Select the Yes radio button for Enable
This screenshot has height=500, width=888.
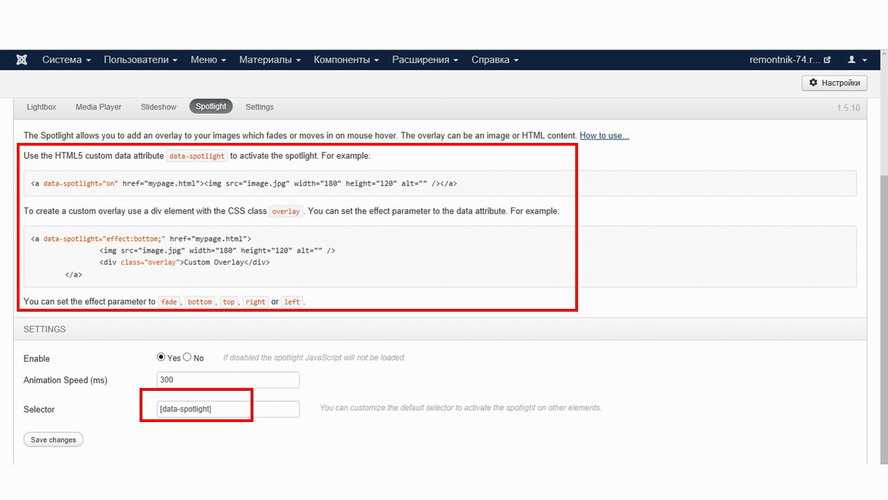tap(162, 357)
